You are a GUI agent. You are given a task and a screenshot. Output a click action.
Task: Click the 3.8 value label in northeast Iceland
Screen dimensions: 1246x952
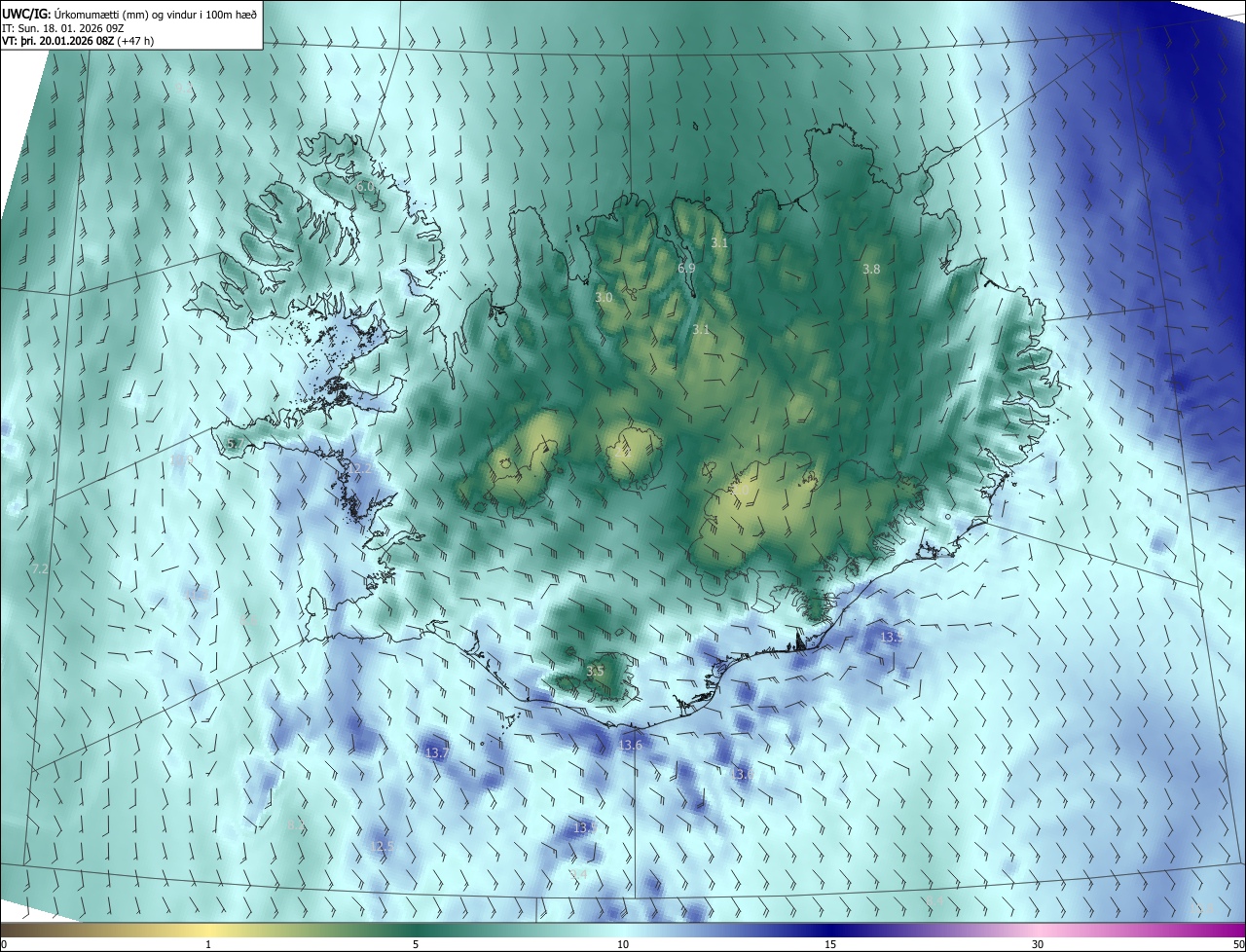pyautogui.click(x=871, y=269)
